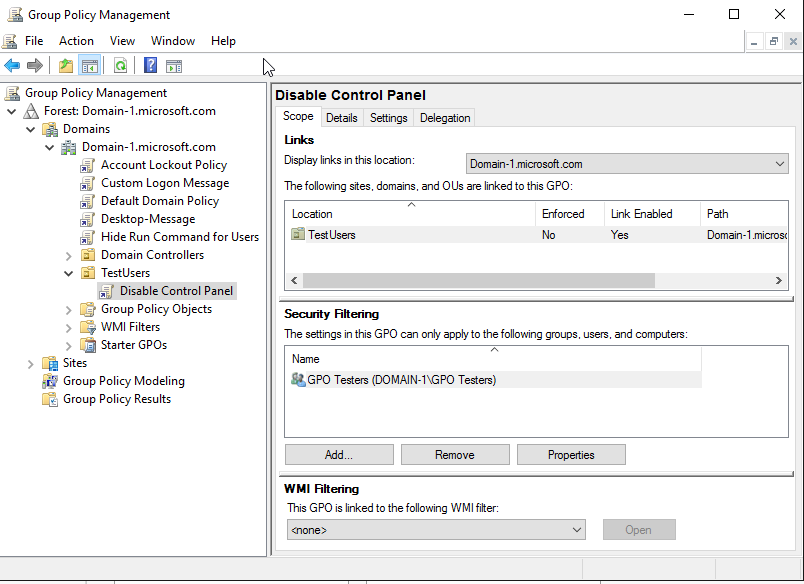Viewport: 804px width, 584px height.
Task: Select Disable Control Panel in the tree
Action: point(176,291)
